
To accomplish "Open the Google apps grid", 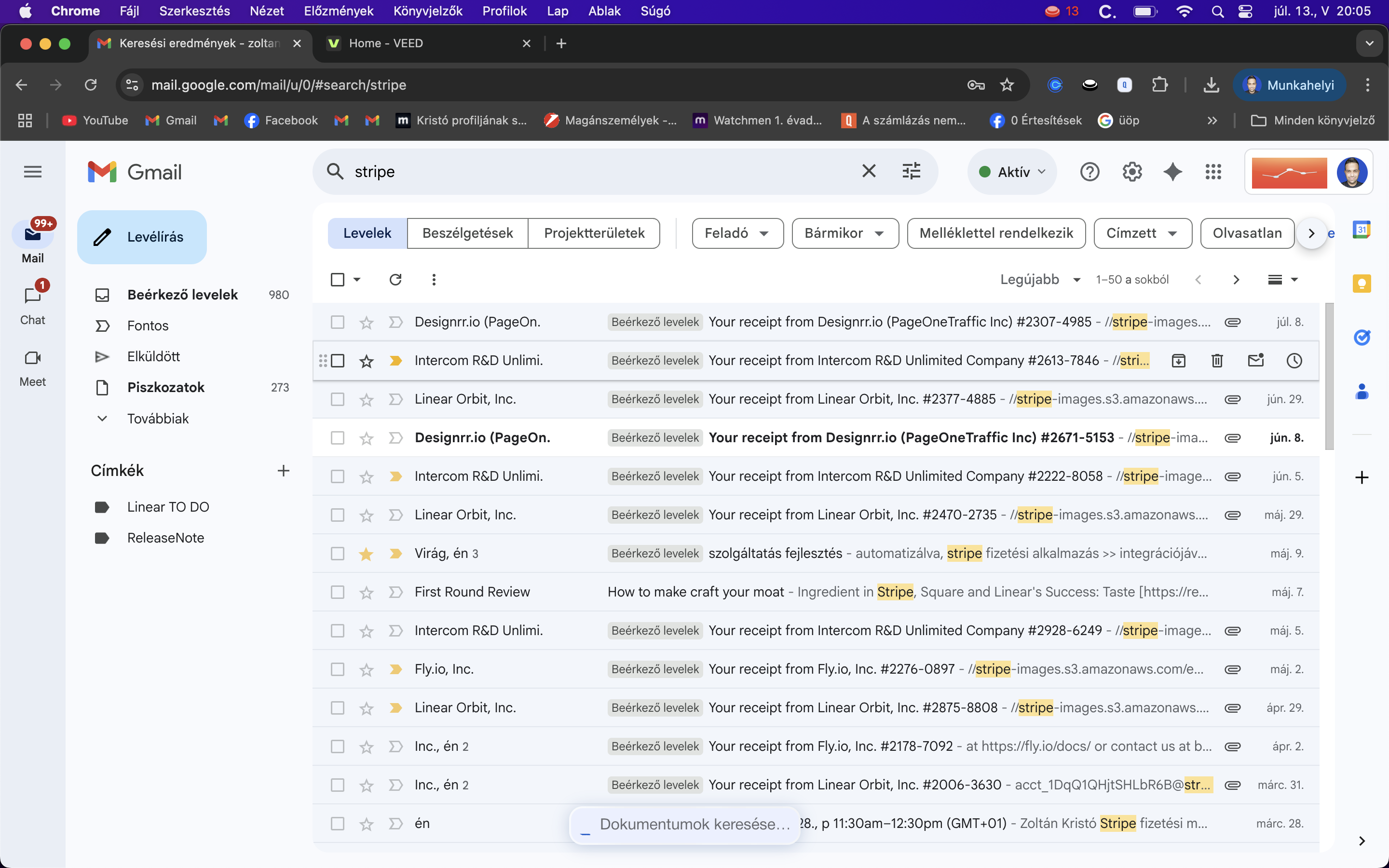I will click(1213, 172).
